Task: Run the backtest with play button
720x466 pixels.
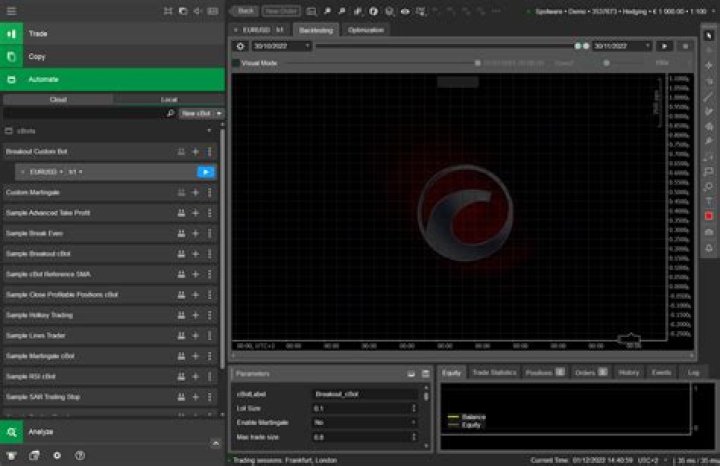Action: (664, 46)
